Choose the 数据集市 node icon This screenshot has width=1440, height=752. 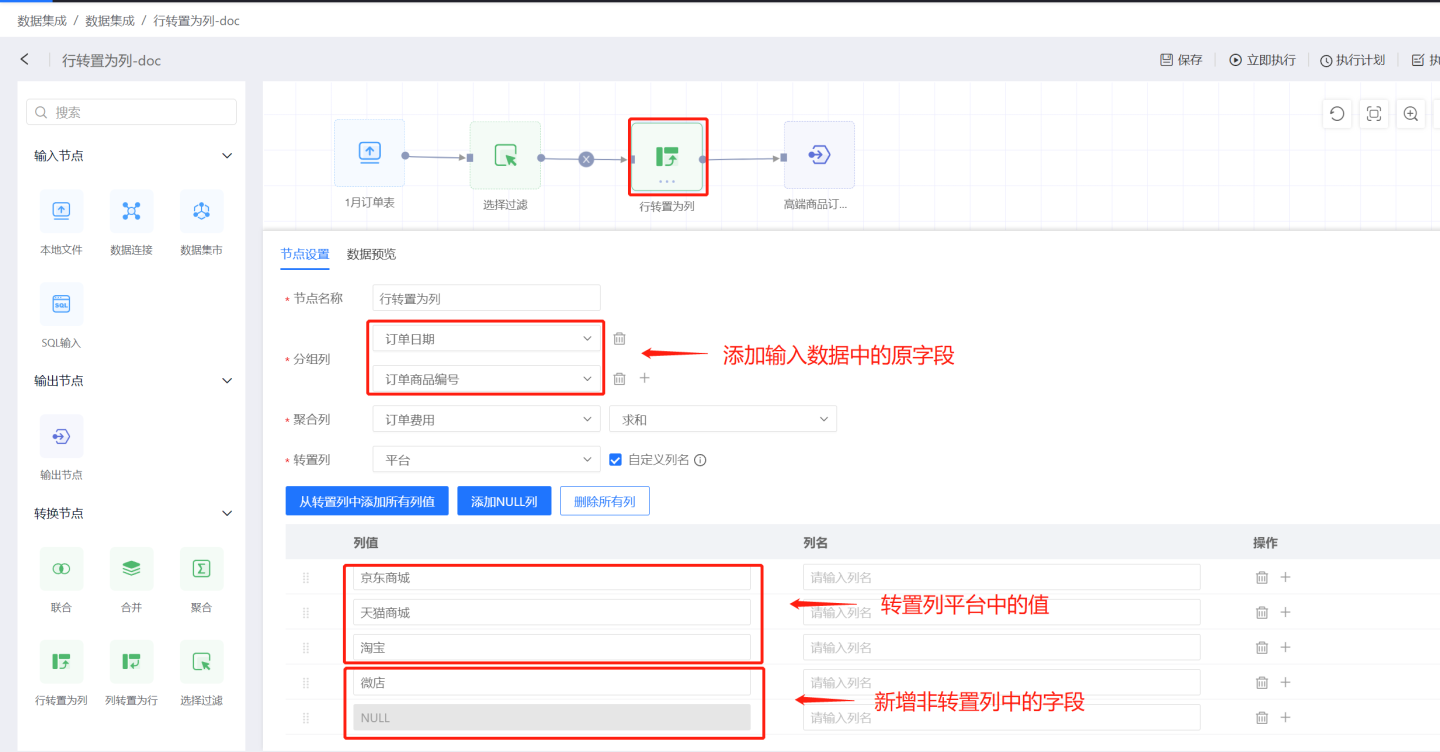pyautogui.click(x=201, y=211)
